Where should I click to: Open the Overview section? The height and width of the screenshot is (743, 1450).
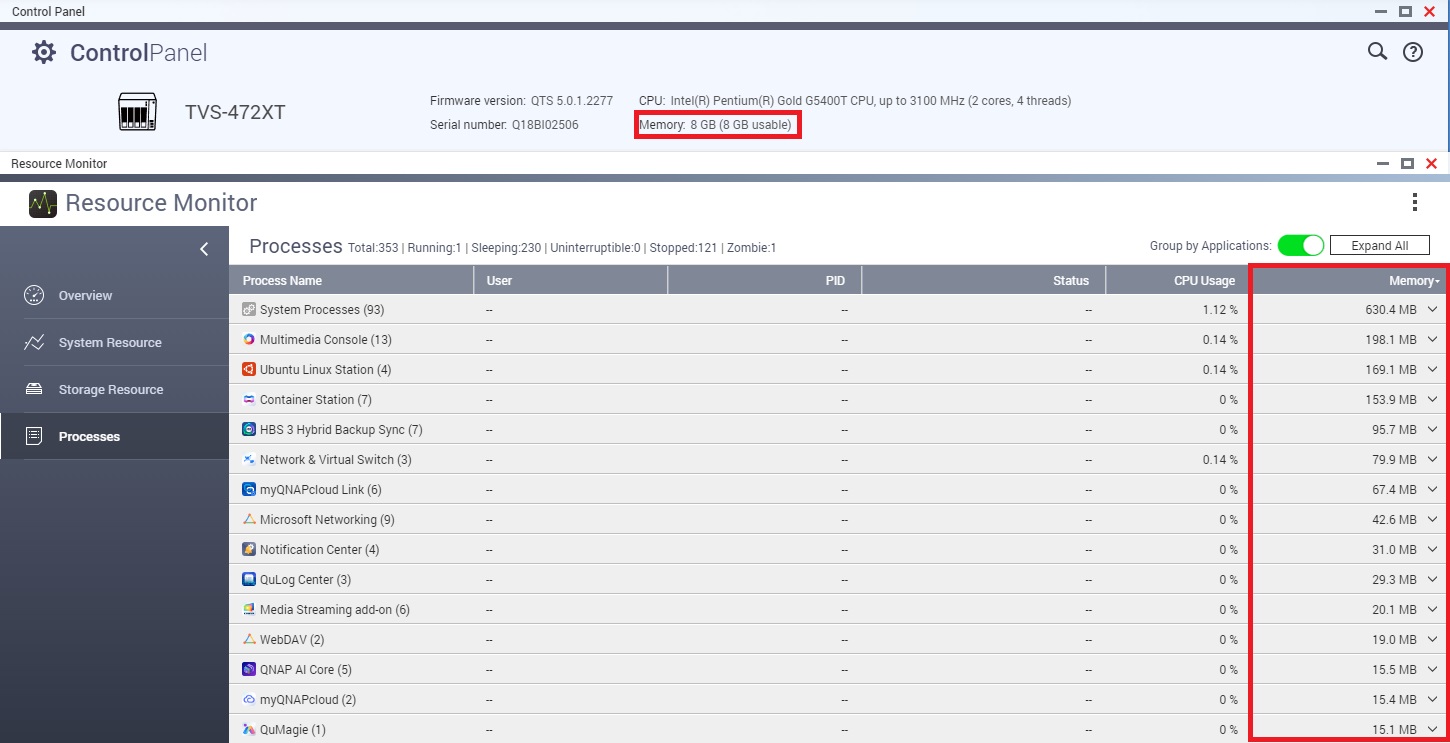(114, 295)
